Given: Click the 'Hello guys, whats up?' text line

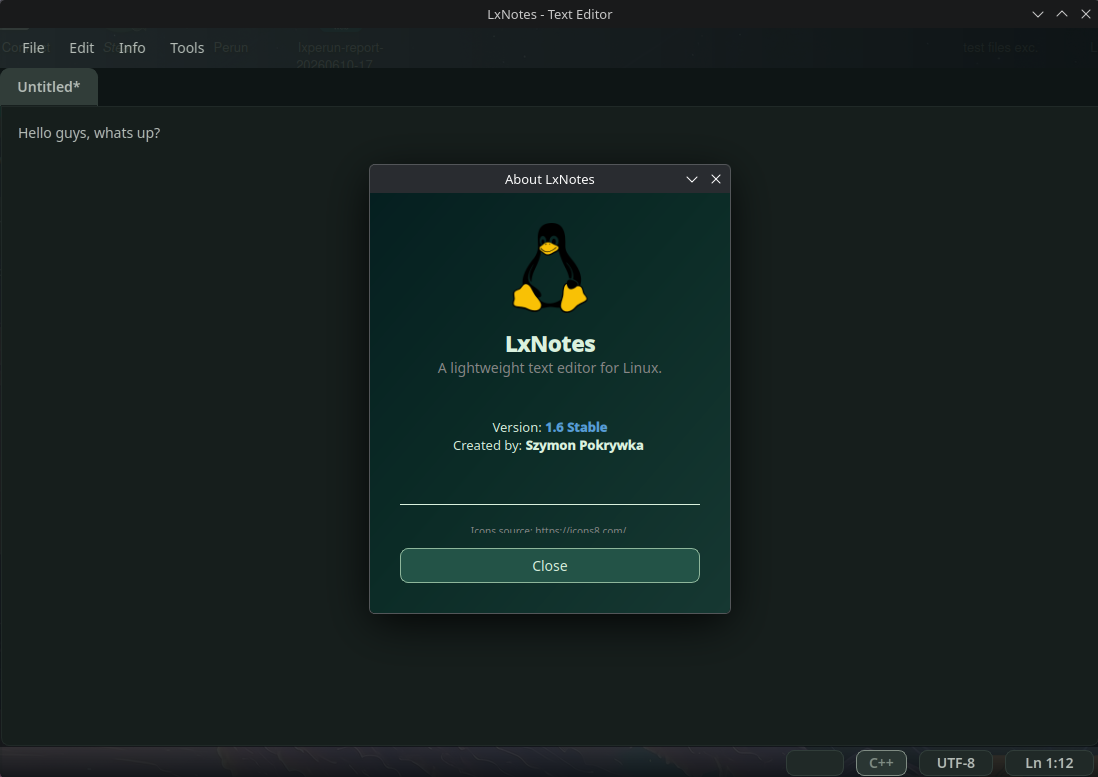Looking at the screenshot, I should [89, 133].
